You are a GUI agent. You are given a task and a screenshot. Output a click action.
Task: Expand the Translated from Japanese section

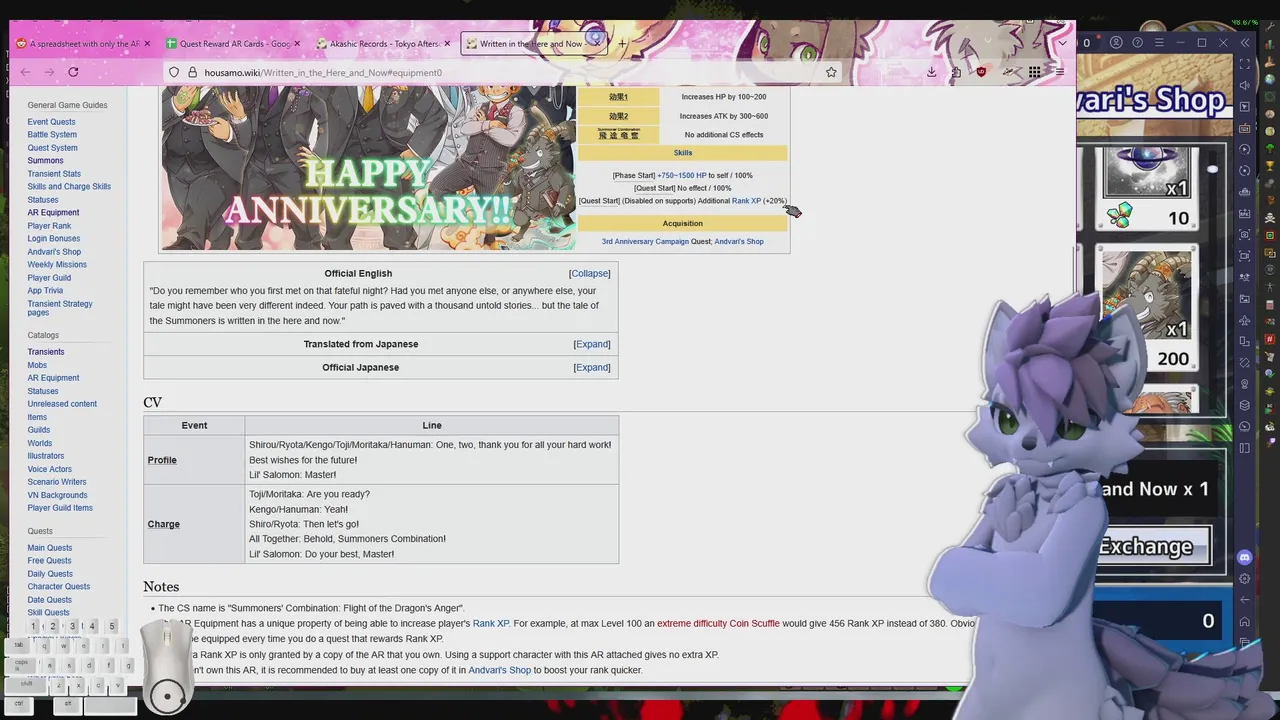point(591,344)
